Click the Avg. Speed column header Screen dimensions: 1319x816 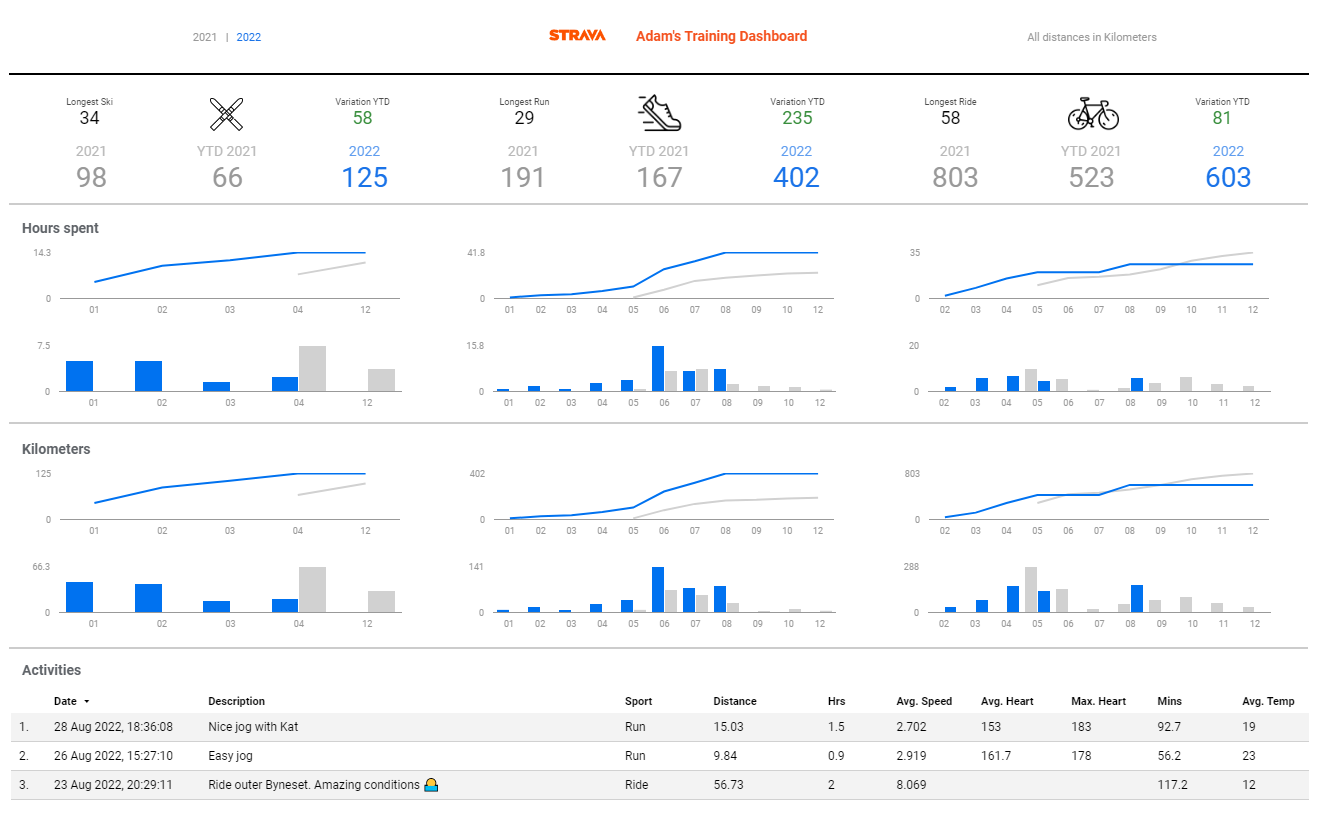(924, 702)
